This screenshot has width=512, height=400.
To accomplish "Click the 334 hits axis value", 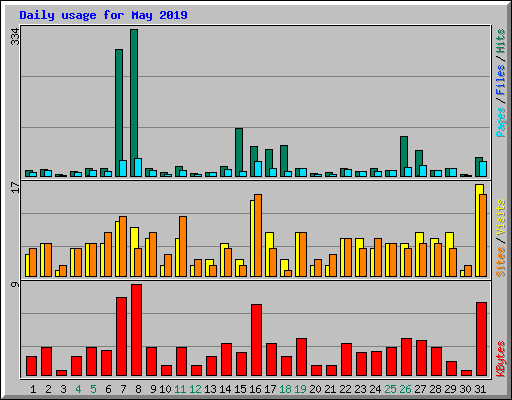I will 15,37.
